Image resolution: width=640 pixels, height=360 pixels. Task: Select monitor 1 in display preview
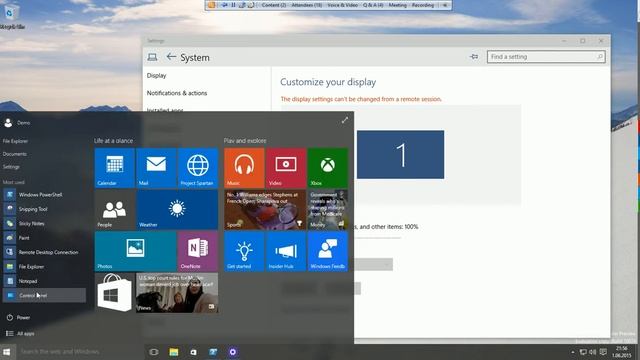click(400, 155)
